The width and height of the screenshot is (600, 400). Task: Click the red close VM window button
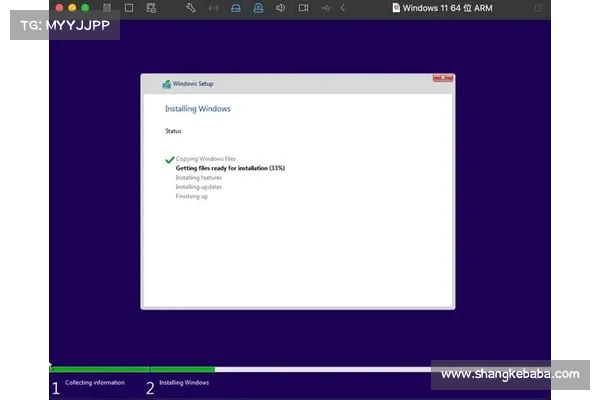[59, 7]
